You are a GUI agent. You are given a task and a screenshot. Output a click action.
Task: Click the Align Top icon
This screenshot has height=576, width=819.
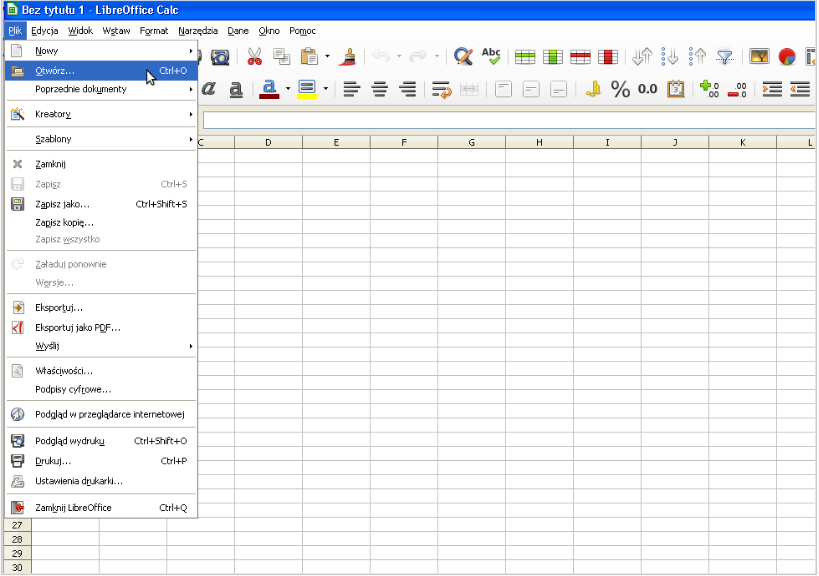pos(503,89)
